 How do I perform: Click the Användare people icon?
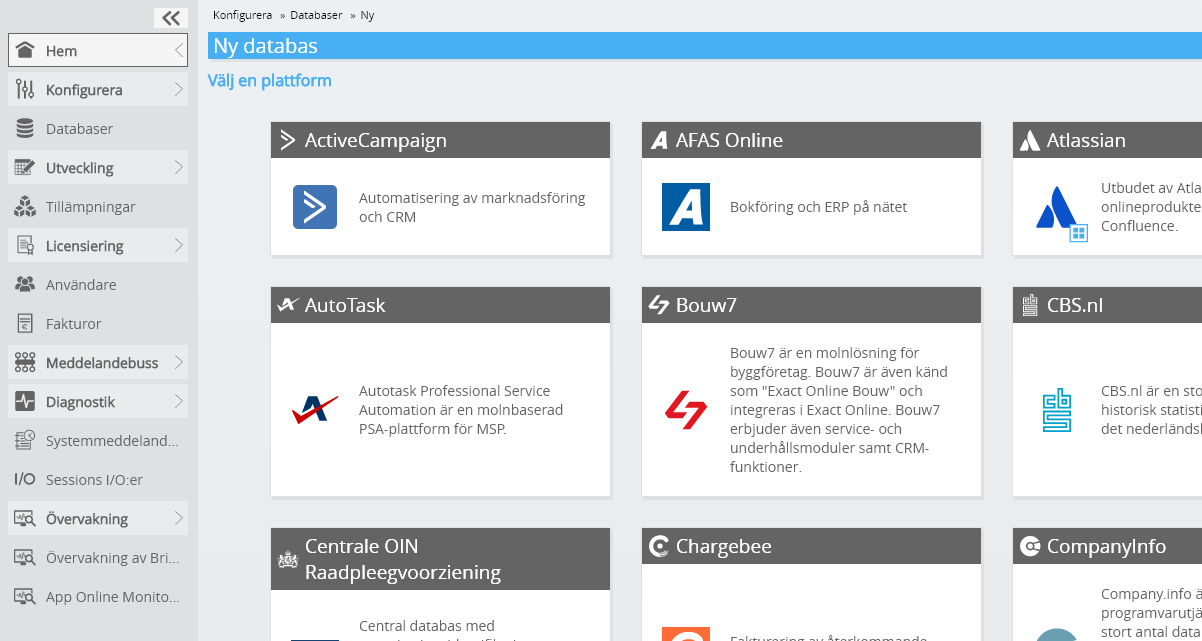[26, 284]
